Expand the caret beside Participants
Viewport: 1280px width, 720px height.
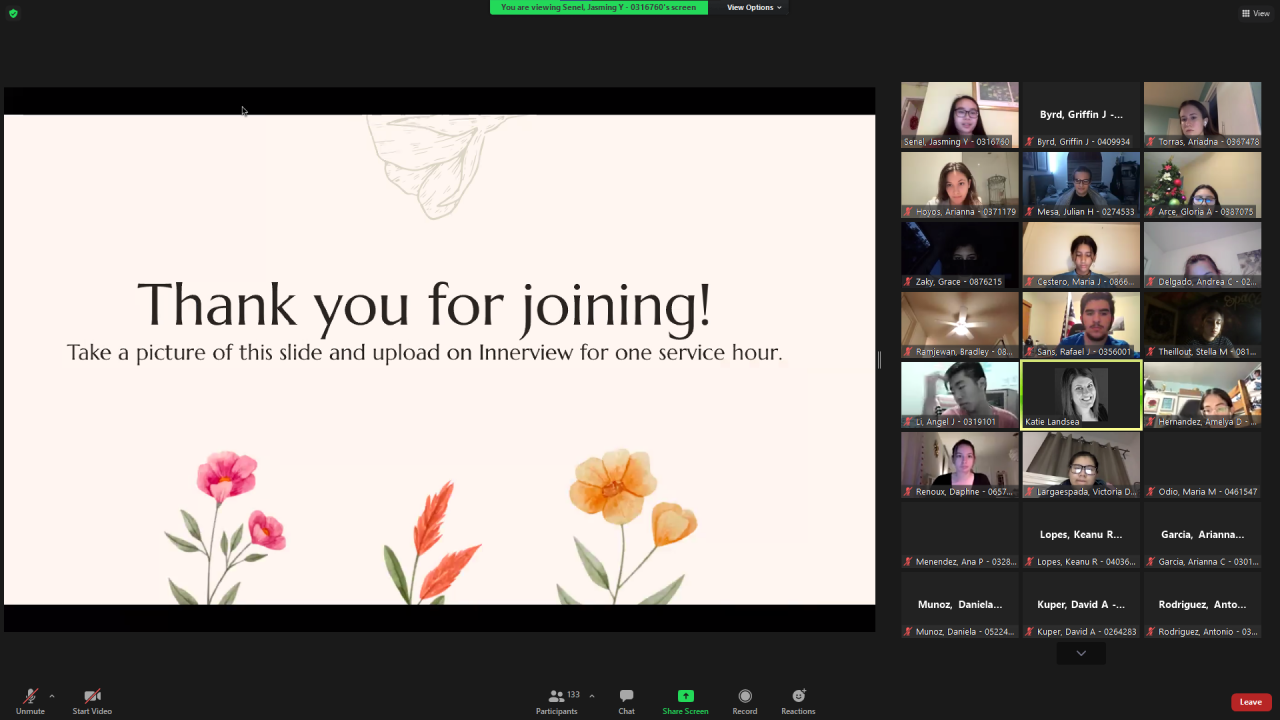pos(592,696)
